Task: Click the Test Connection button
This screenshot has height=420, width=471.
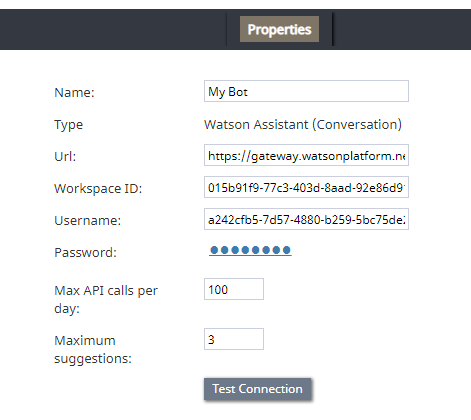Action: click(258, 389)
